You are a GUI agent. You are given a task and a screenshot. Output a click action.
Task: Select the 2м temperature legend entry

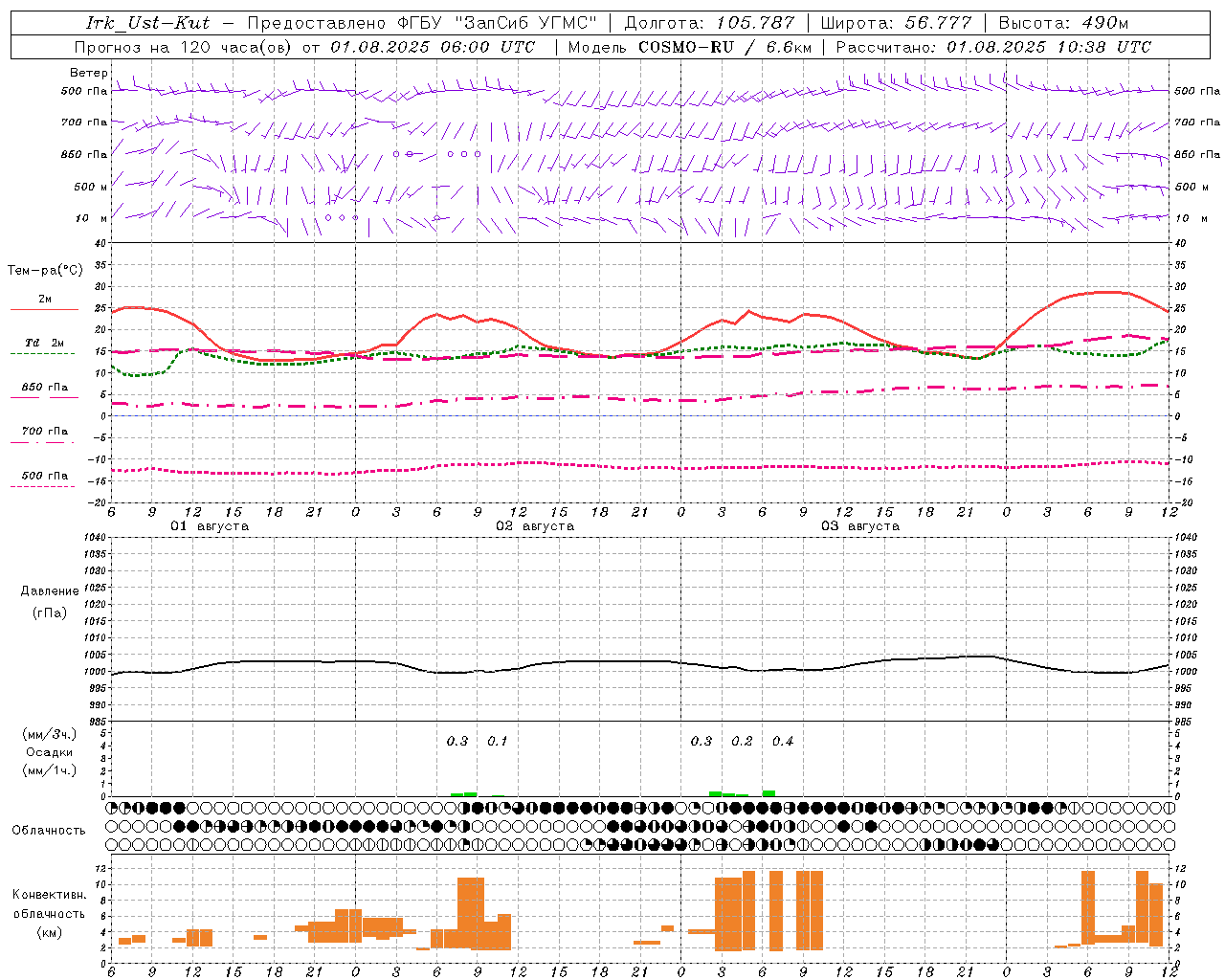pos(45,299)
